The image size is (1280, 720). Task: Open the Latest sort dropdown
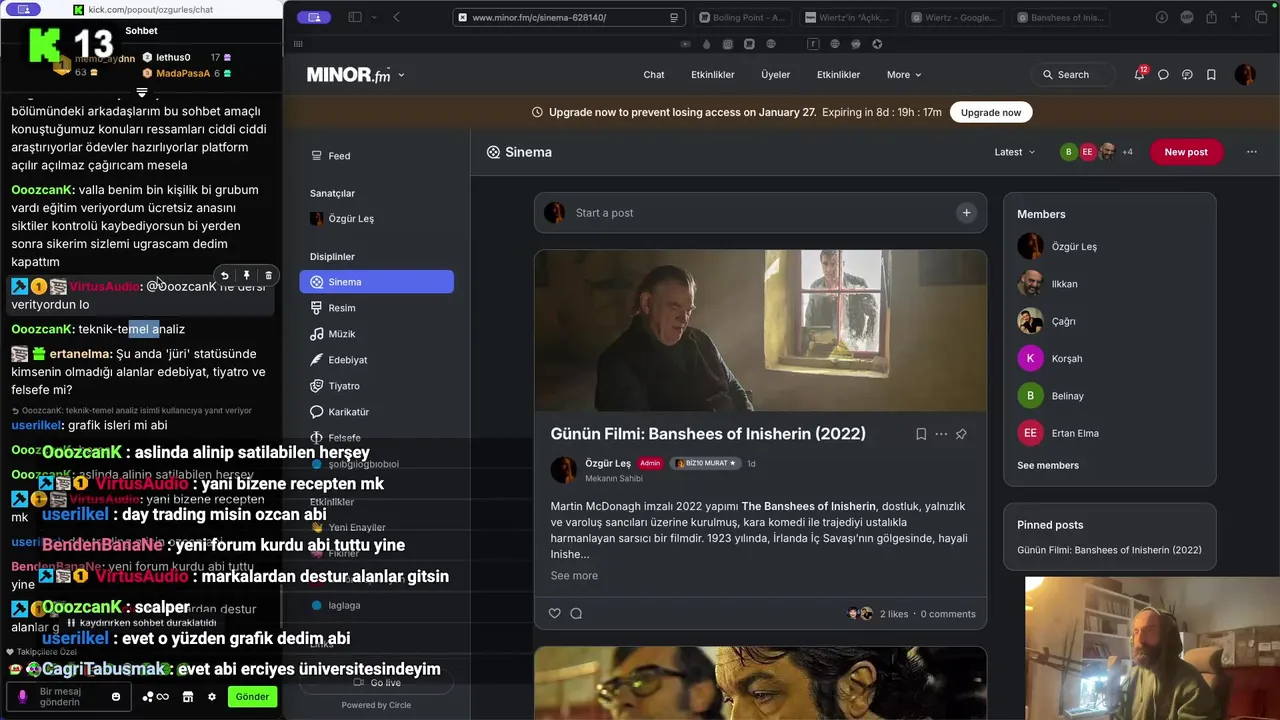[x=1015, y=152]
